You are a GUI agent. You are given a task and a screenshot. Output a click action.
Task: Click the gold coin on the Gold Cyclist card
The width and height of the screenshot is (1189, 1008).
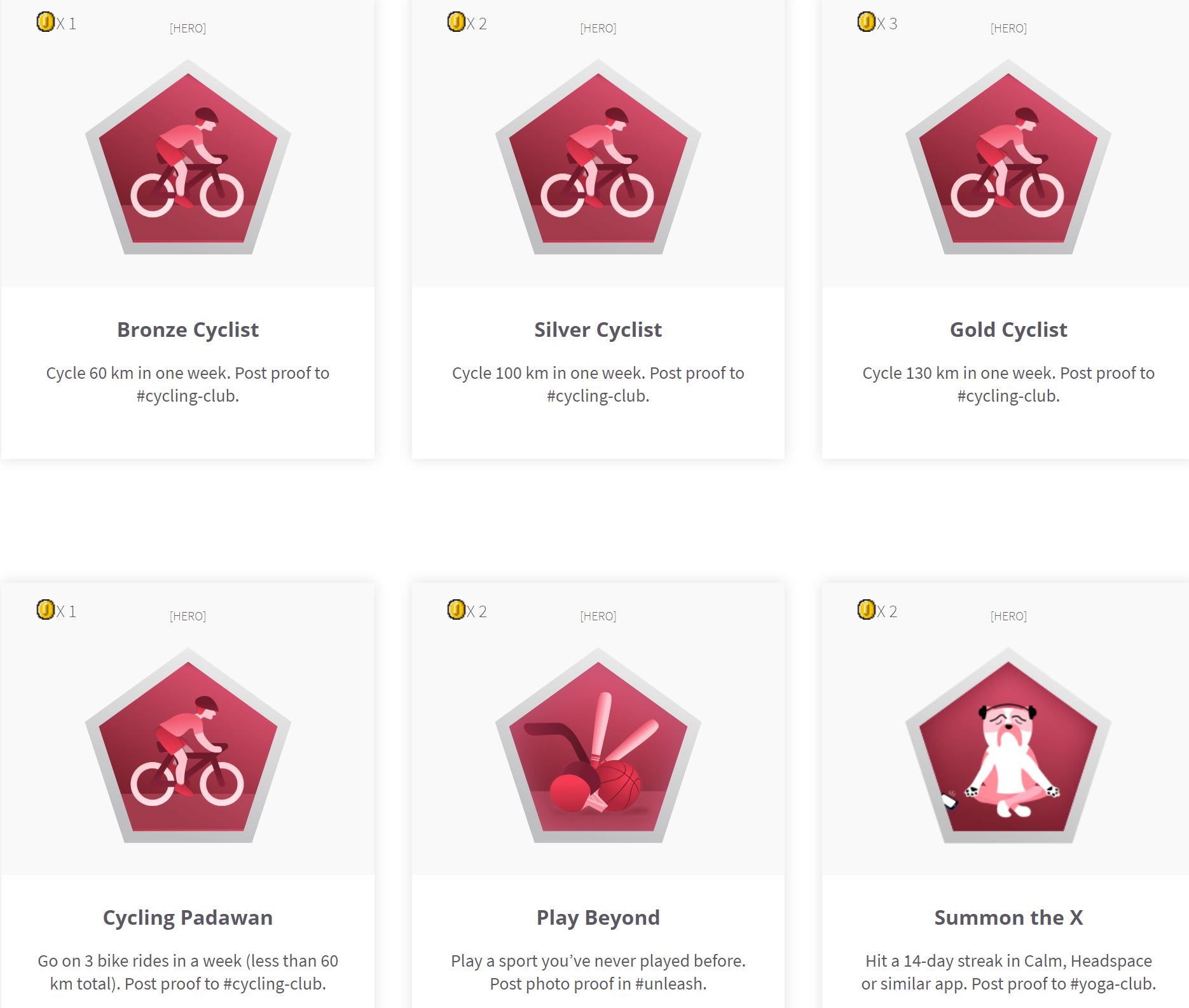click(867, 22)
